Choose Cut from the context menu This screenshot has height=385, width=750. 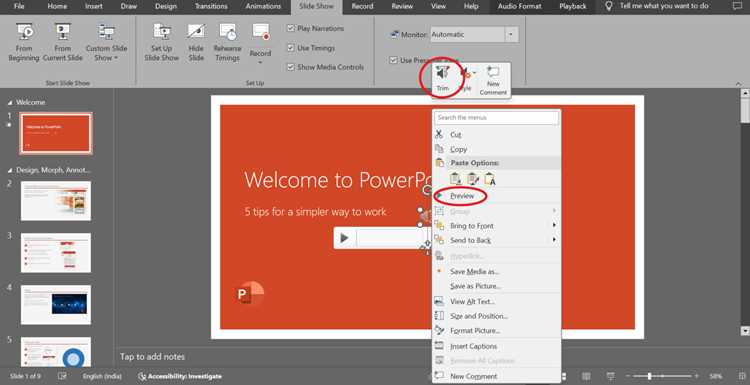(x=496, y=135)
